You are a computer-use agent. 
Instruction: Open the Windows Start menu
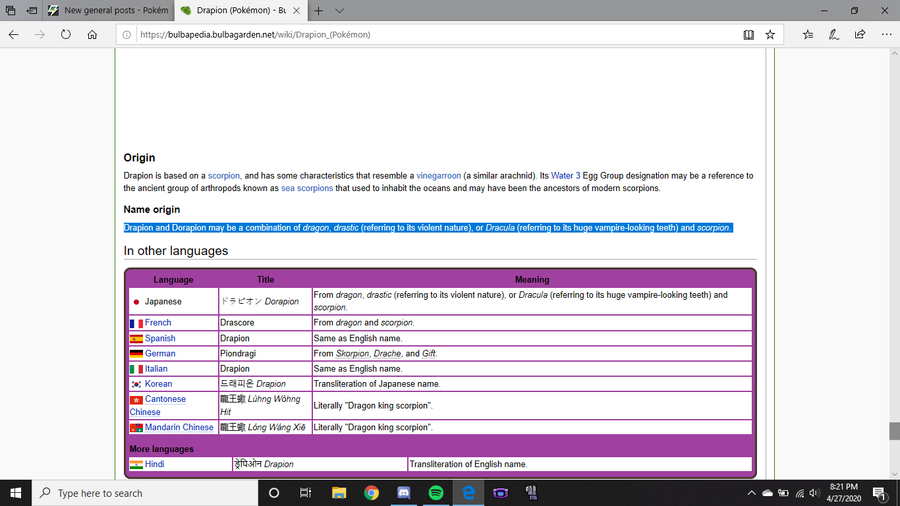pyautogui.click(x=15, y=493)
